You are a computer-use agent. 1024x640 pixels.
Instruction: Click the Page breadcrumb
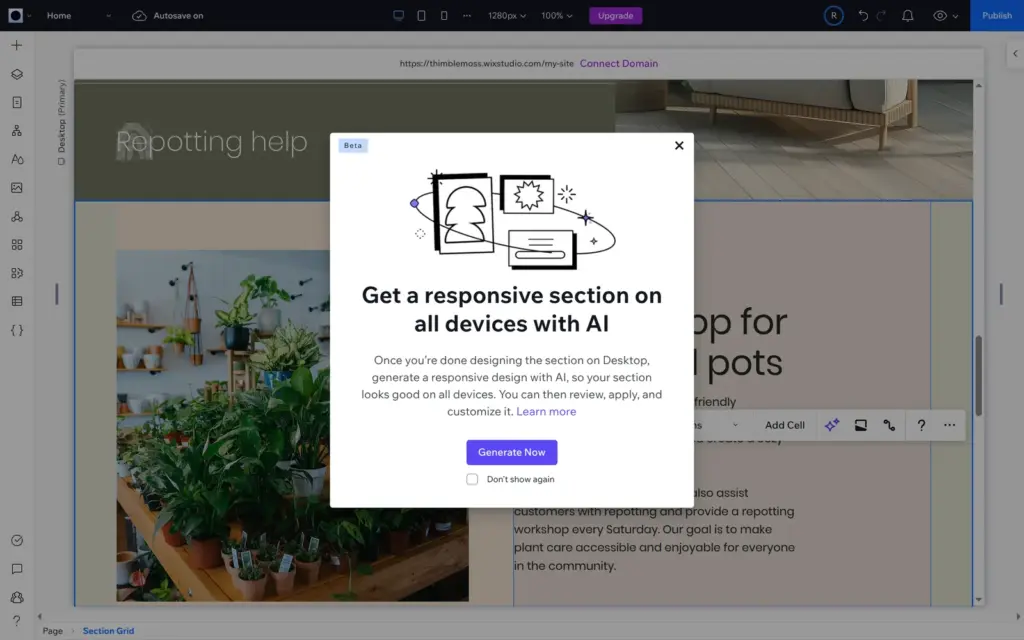53,631
